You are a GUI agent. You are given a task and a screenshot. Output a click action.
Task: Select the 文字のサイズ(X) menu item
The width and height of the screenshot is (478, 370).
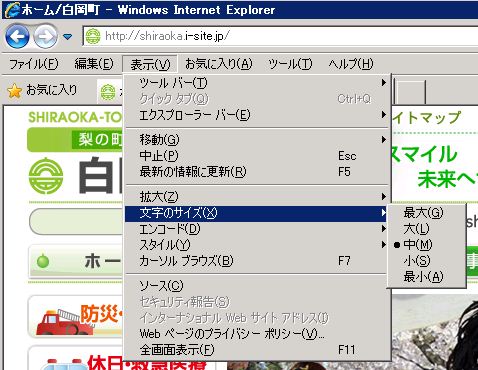pos(257,213)
